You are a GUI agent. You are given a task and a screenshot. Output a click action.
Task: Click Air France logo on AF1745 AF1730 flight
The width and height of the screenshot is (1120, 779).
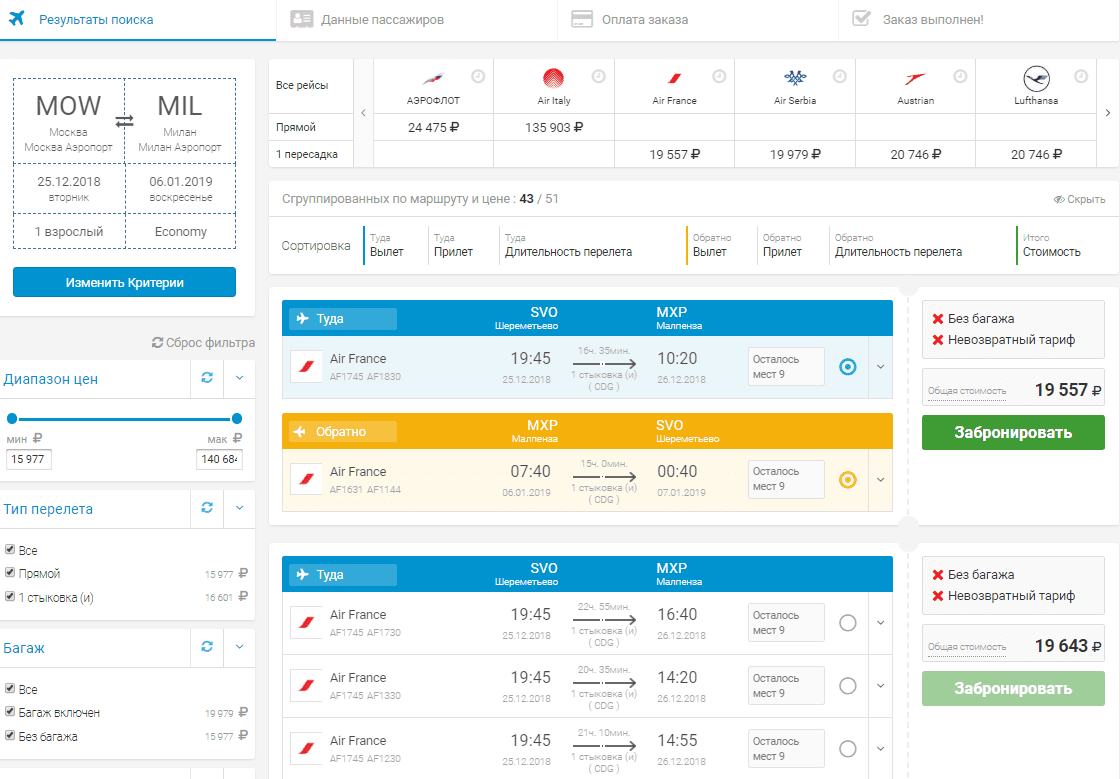[x=306, y=623]
